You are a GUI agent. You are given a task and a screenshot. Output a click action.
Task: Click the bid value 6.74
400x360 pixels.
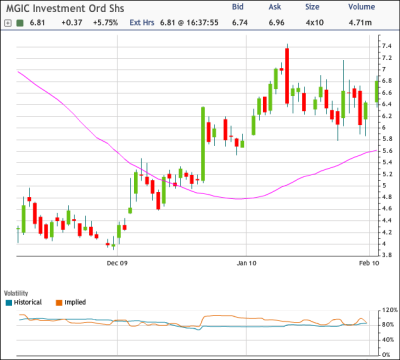click(240, 23)
